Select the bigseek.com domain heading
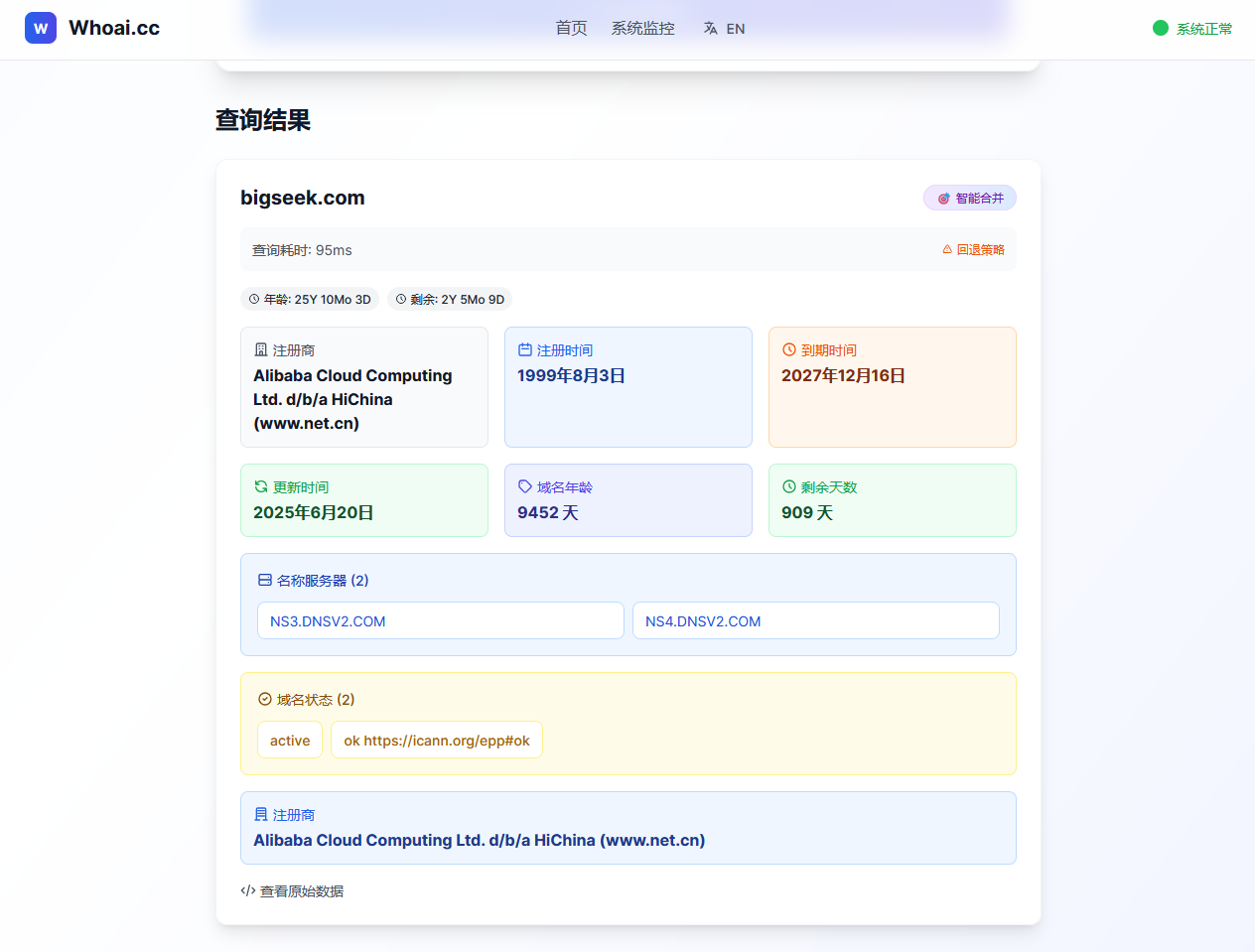The width and height of the screenshot is (1255, 952). 303,198
